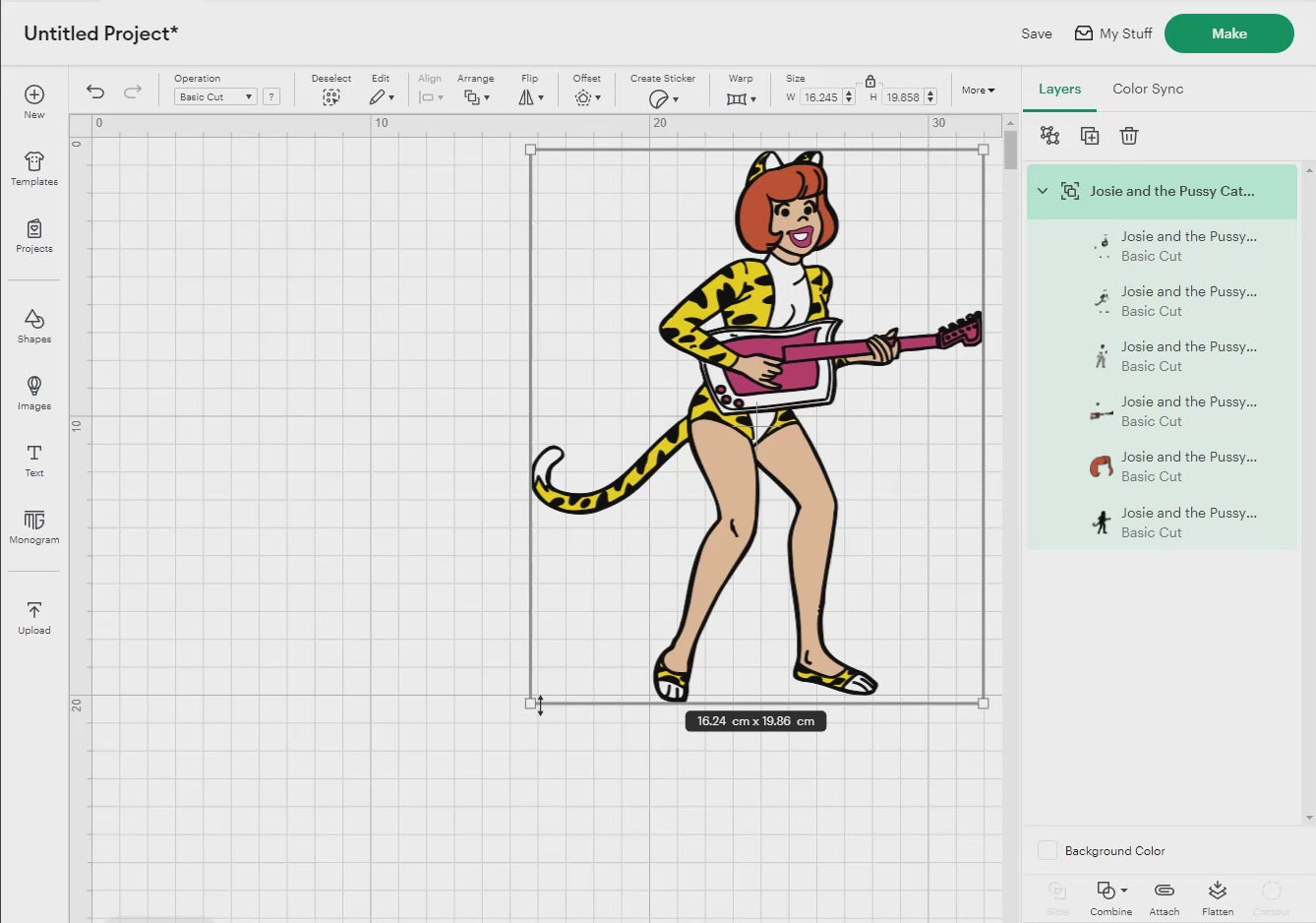This screenshot has width=1316, height=923.
Task: Click the red hair layer thumbnail
Action: (1102, 466)
